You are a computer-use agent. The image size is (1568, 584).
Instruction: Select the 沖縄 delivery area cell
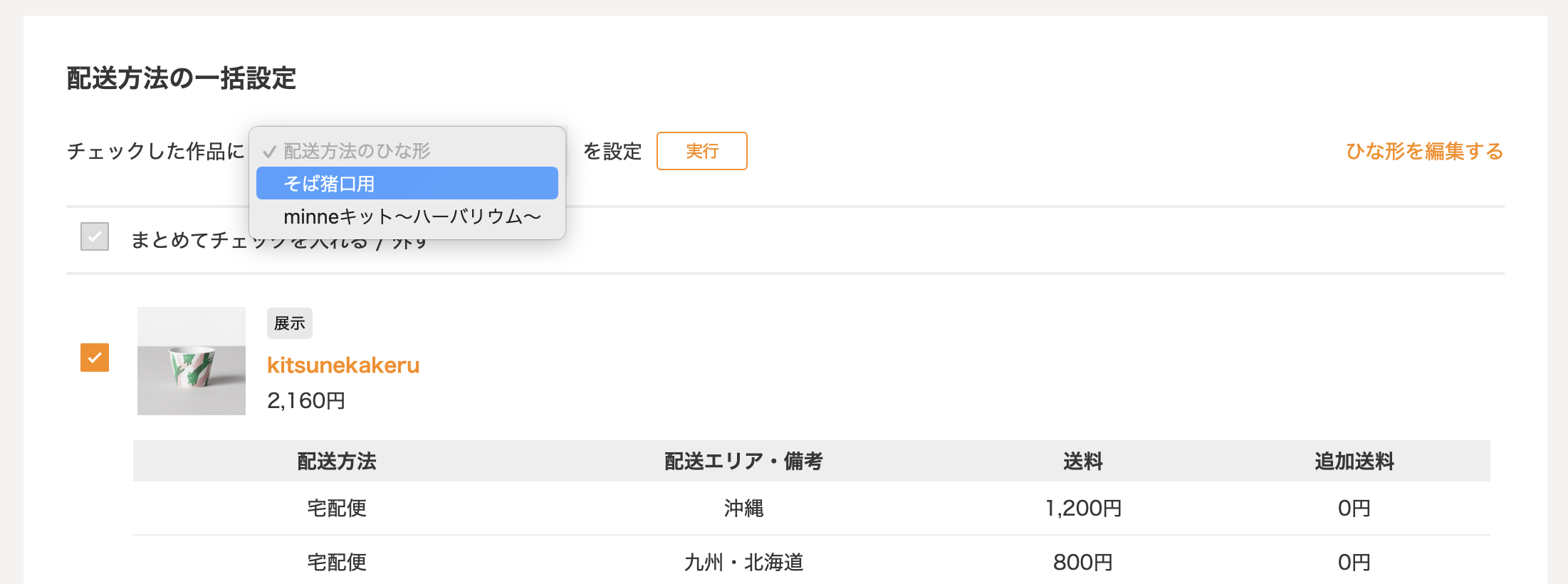tap(743, 509)
